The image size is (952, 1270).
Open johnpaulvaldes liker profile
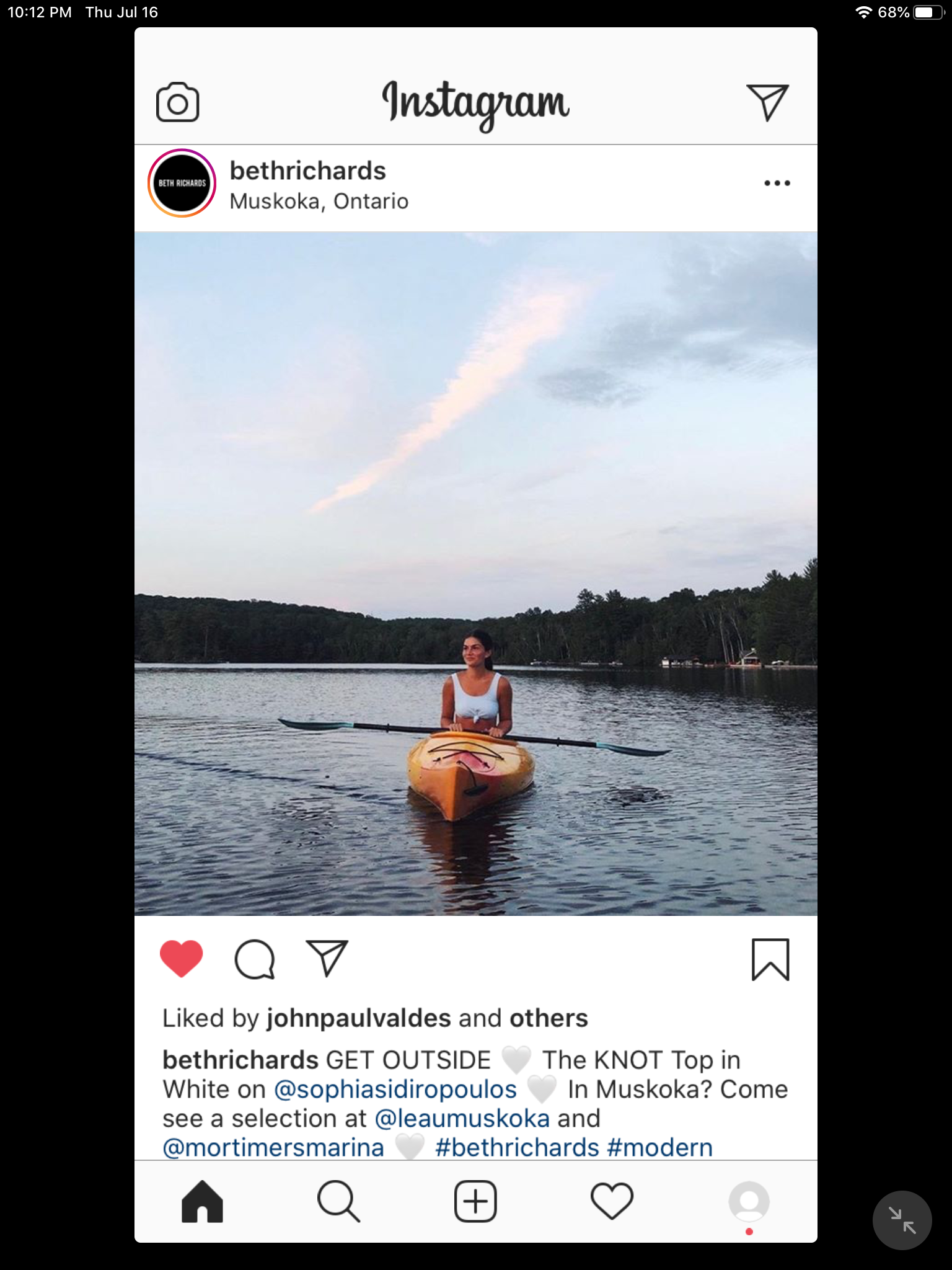coord(359,1018)
